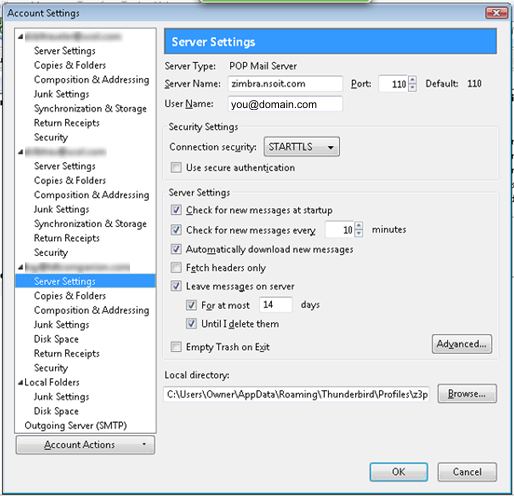The image size is (514, 496).
Task: Uncheck Until I delete them option
Action: pos(191,324)
